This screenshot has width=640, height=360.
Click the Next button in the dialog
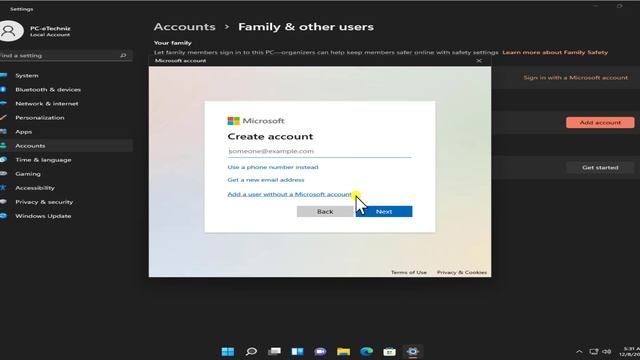click(384, 211)
